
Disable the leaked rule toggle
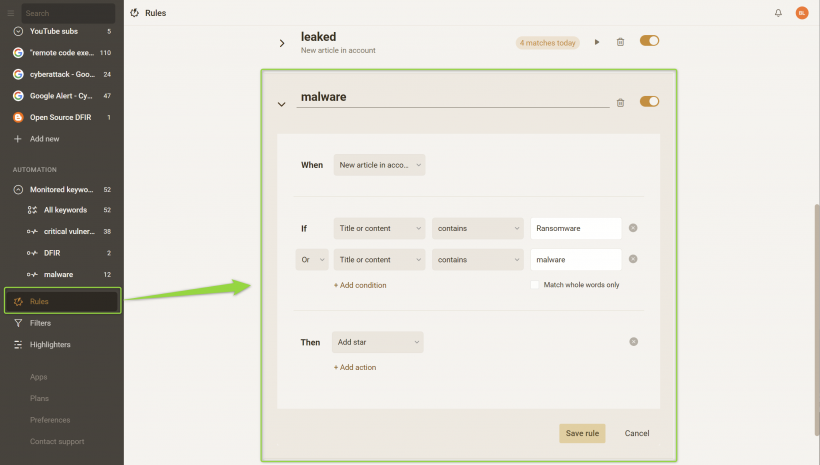pyautogui.click(x=650, y=41)
